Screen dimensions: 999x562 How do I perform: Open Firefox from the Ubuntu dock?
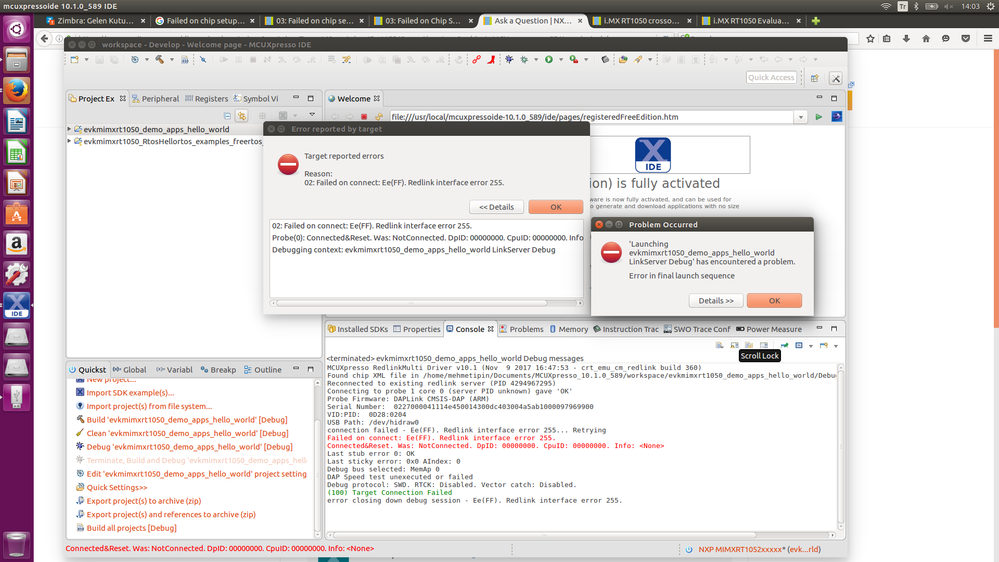click(x=17, y=90)
